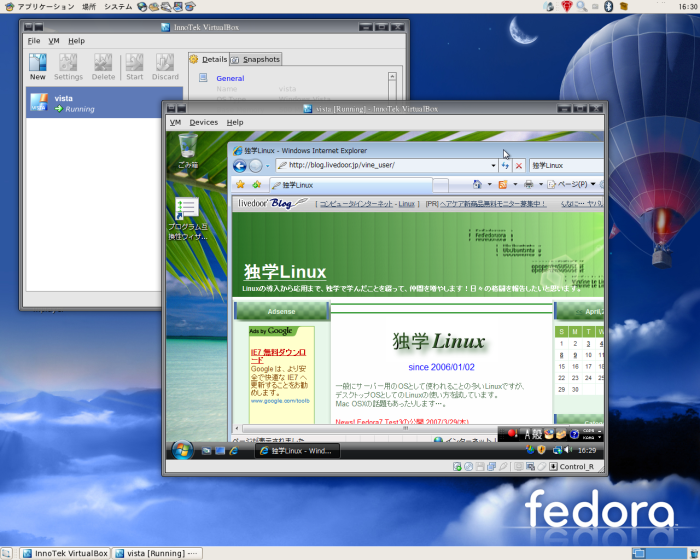The height and width of the screenshot is (560, 700).
Task: Switch to the Details tab
Action: pos(209,59)
